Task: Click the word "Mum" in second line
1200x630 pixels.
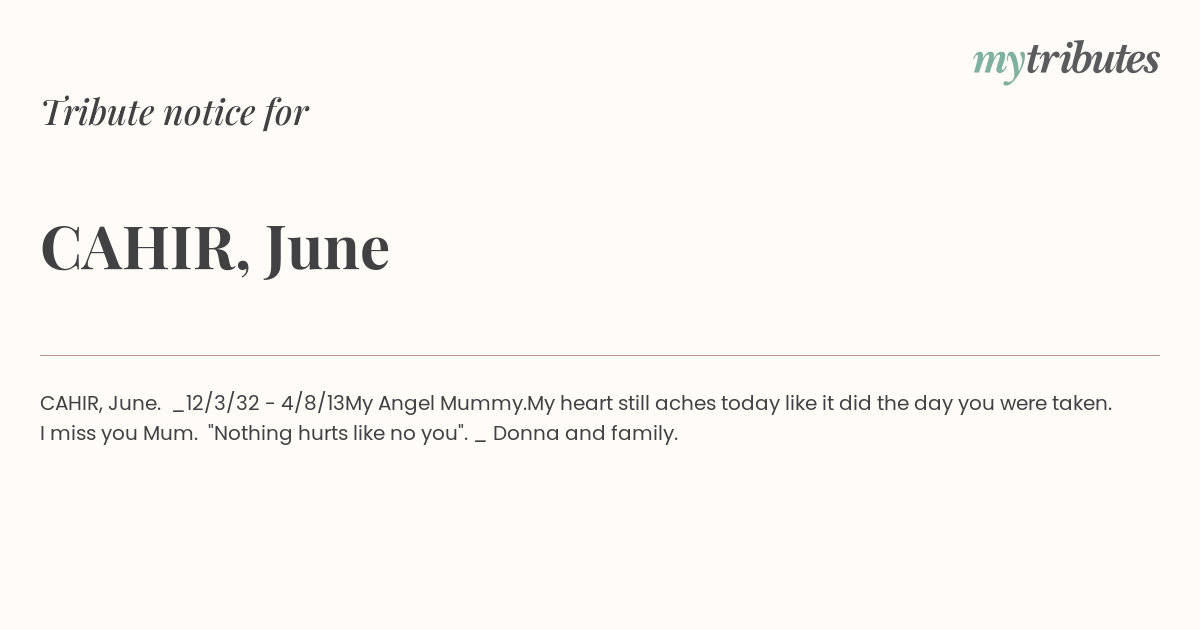Action: coord(172,434)
